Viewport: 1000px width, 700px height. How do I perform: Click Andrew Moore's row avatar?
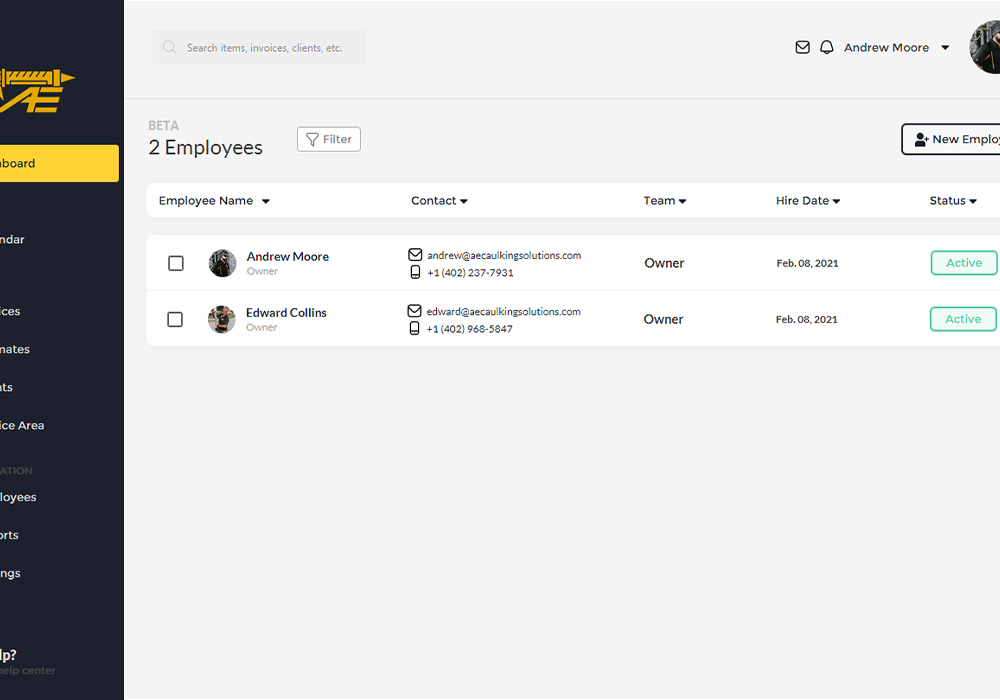coord(222,263)
